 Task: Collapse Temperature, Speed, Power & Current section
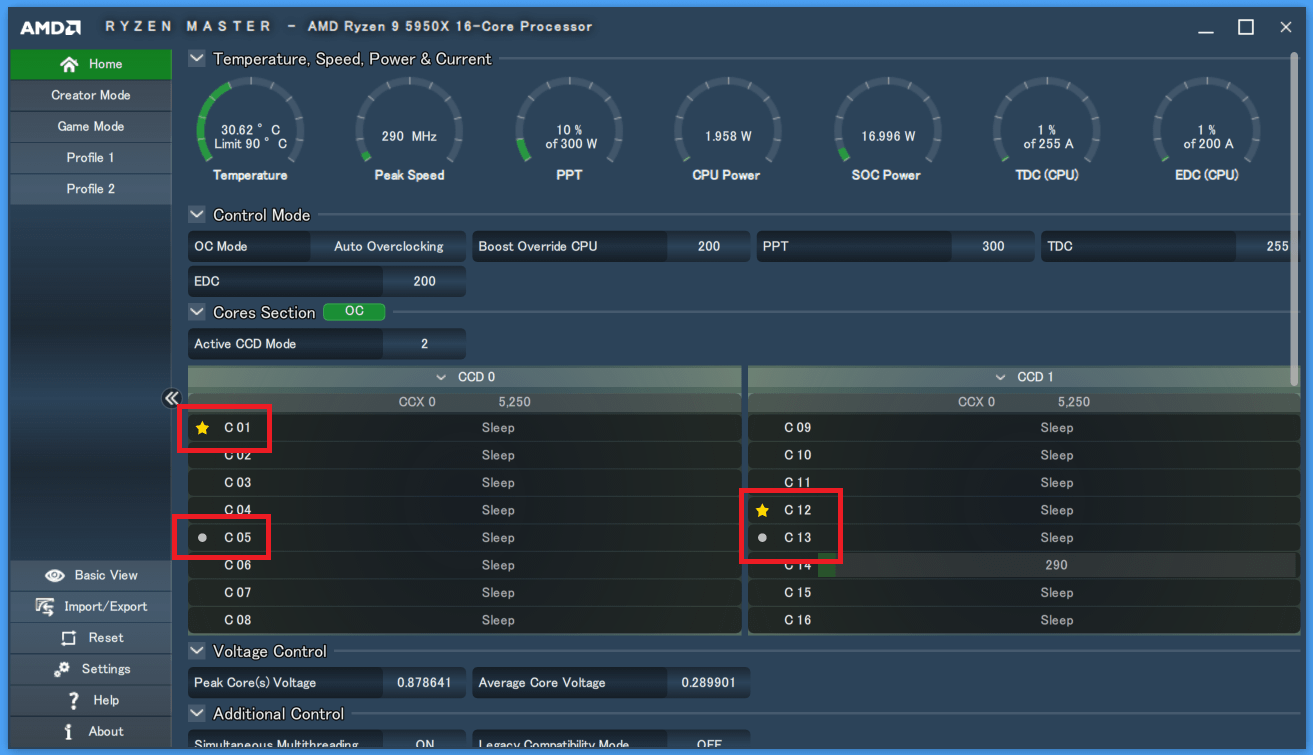(x=197, y=59)
